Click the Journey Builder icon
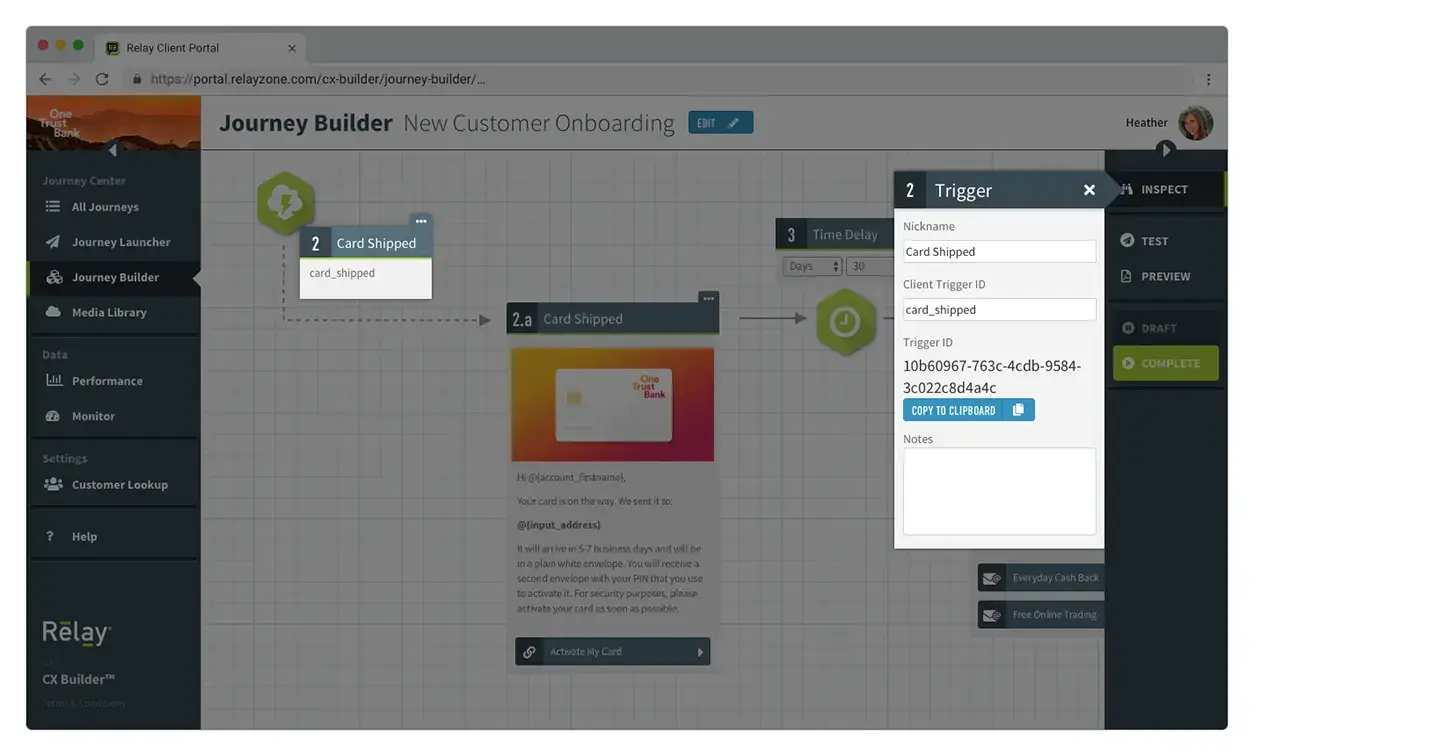This screenshot has width=1440, height=756. [53, 277]
